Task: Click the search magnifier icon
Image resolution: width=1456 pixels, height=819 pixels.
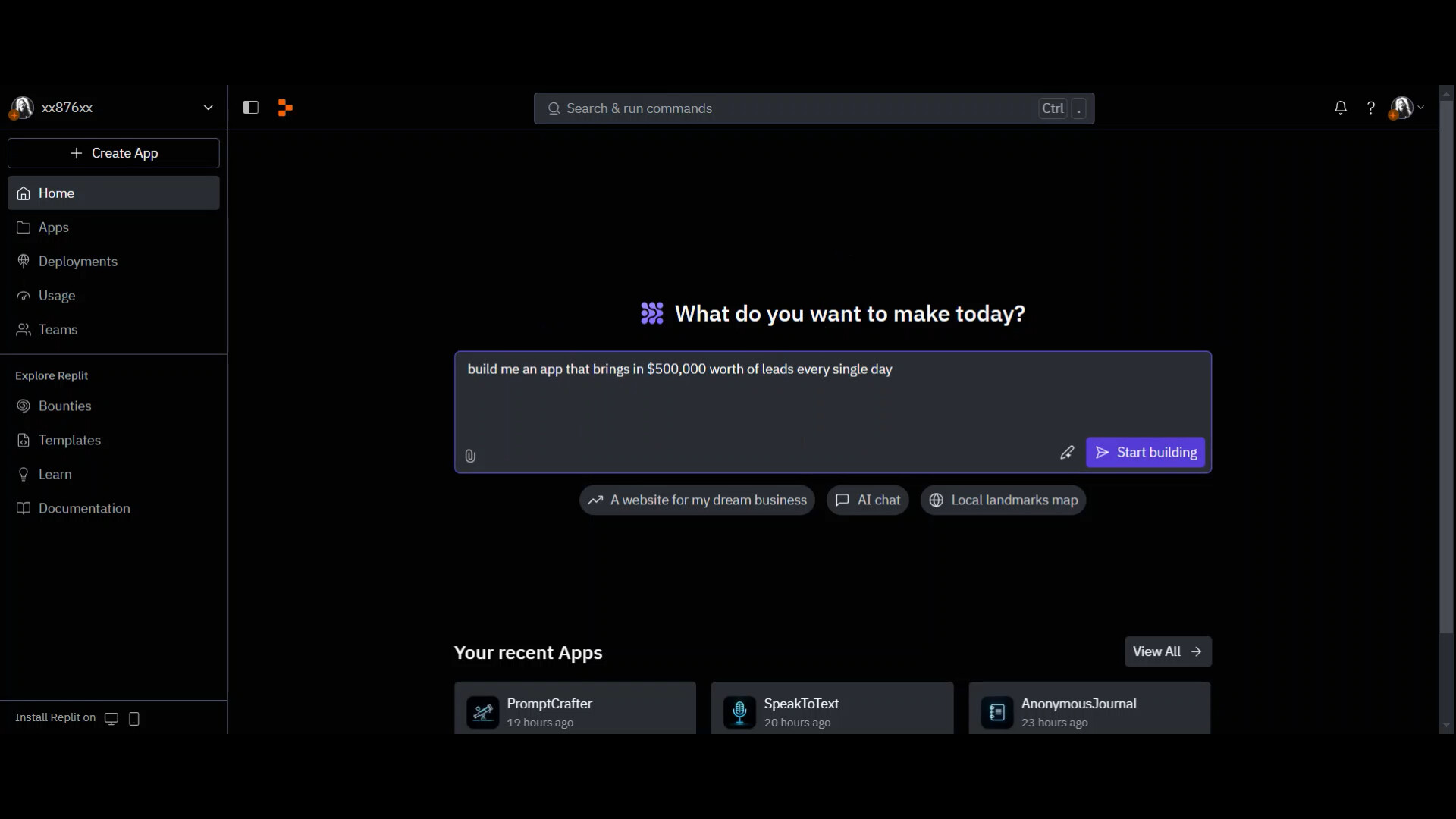Action: click(x=554, y=108)
